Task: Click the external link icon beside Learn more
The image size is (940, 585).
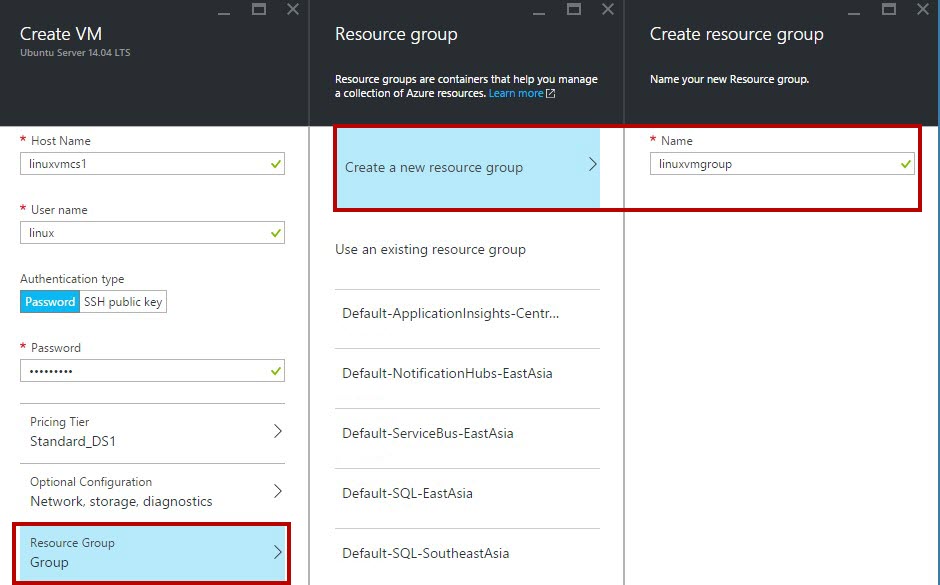Action: (x=550, y=94)
